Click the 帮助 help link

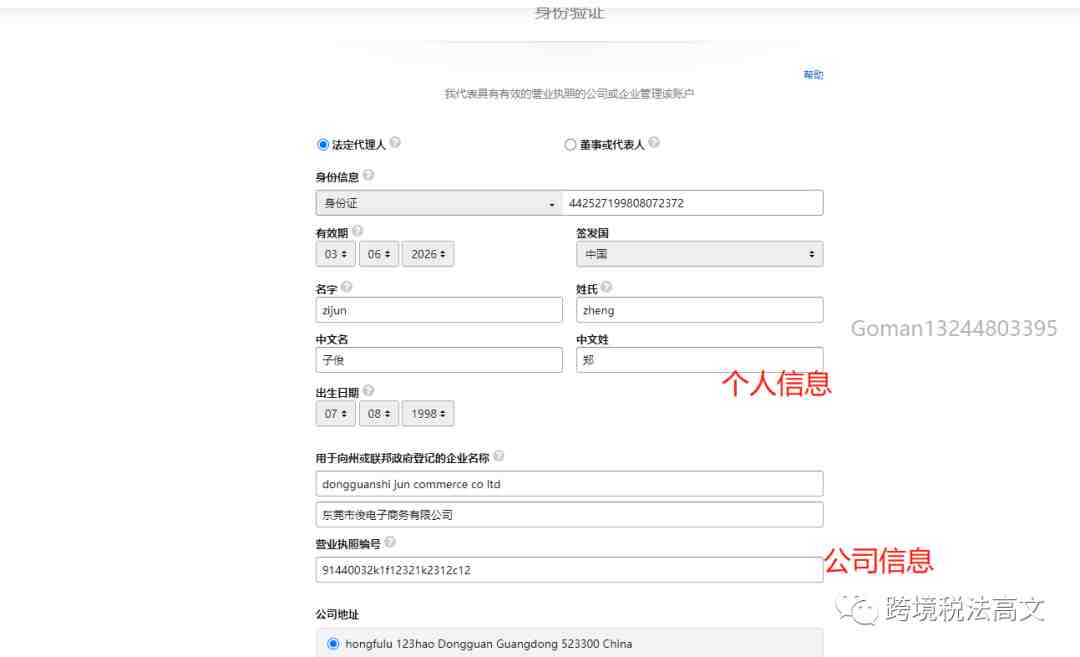pos(813,74)
